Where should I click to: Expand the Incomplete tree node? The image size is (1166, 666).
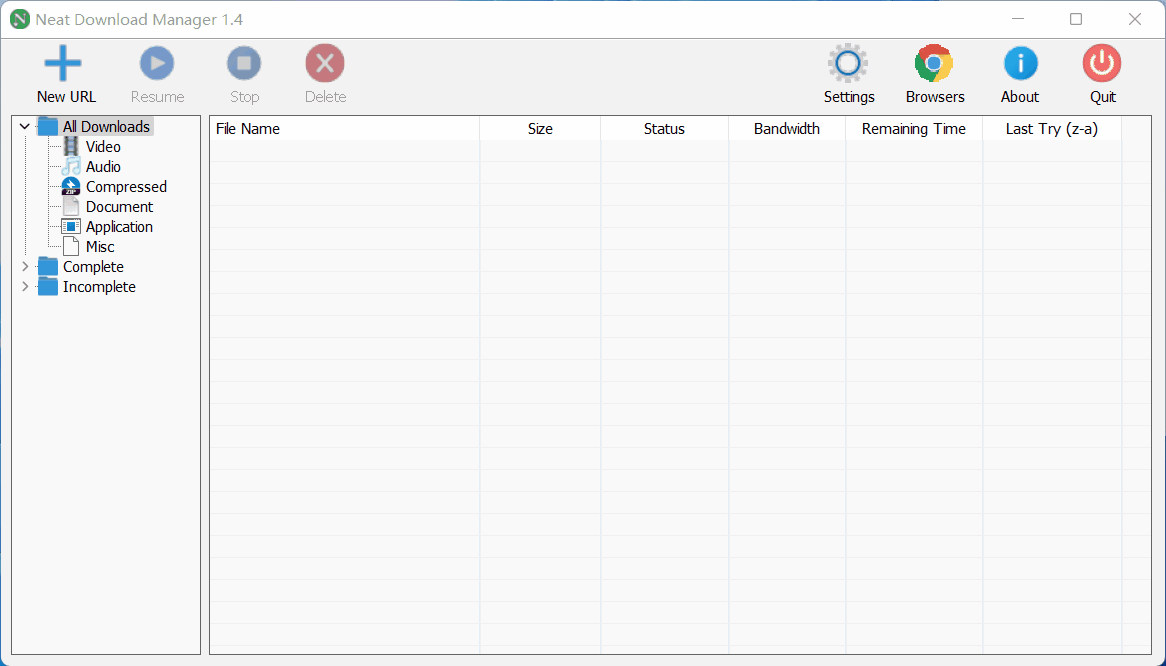point(25,286)
